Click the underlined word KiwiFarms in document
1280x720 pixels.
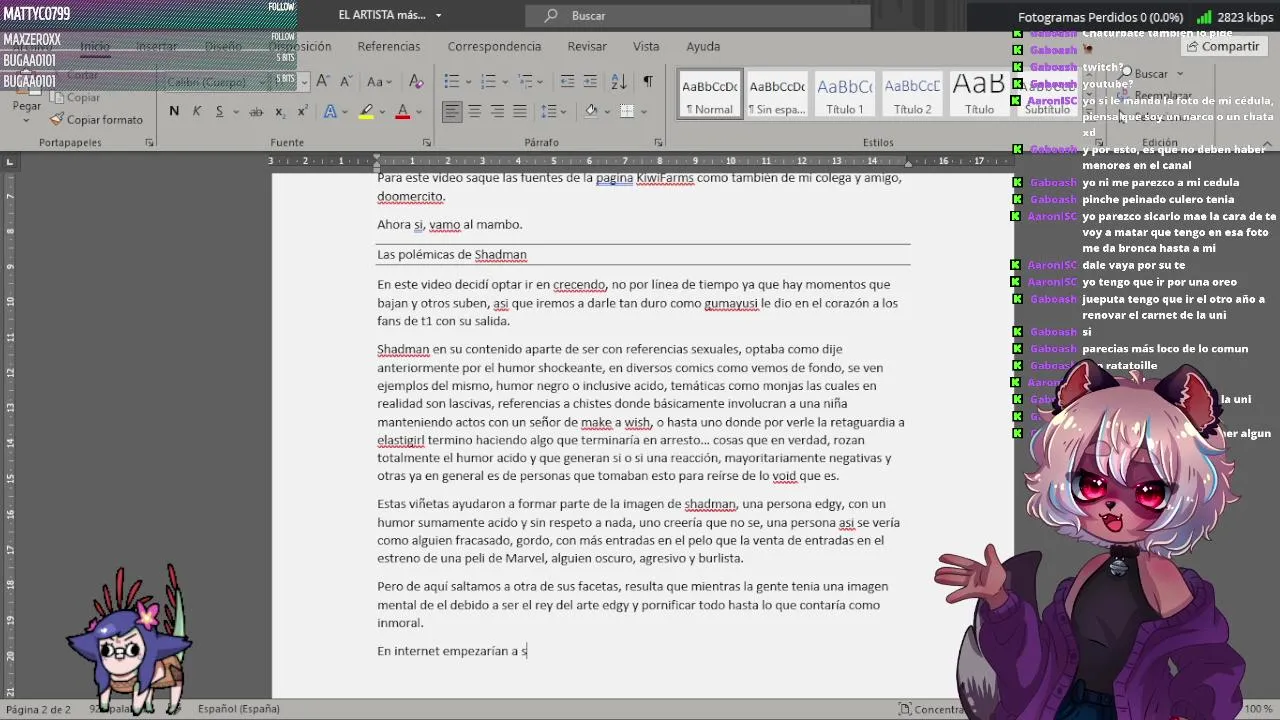click(x=665, y=178)
